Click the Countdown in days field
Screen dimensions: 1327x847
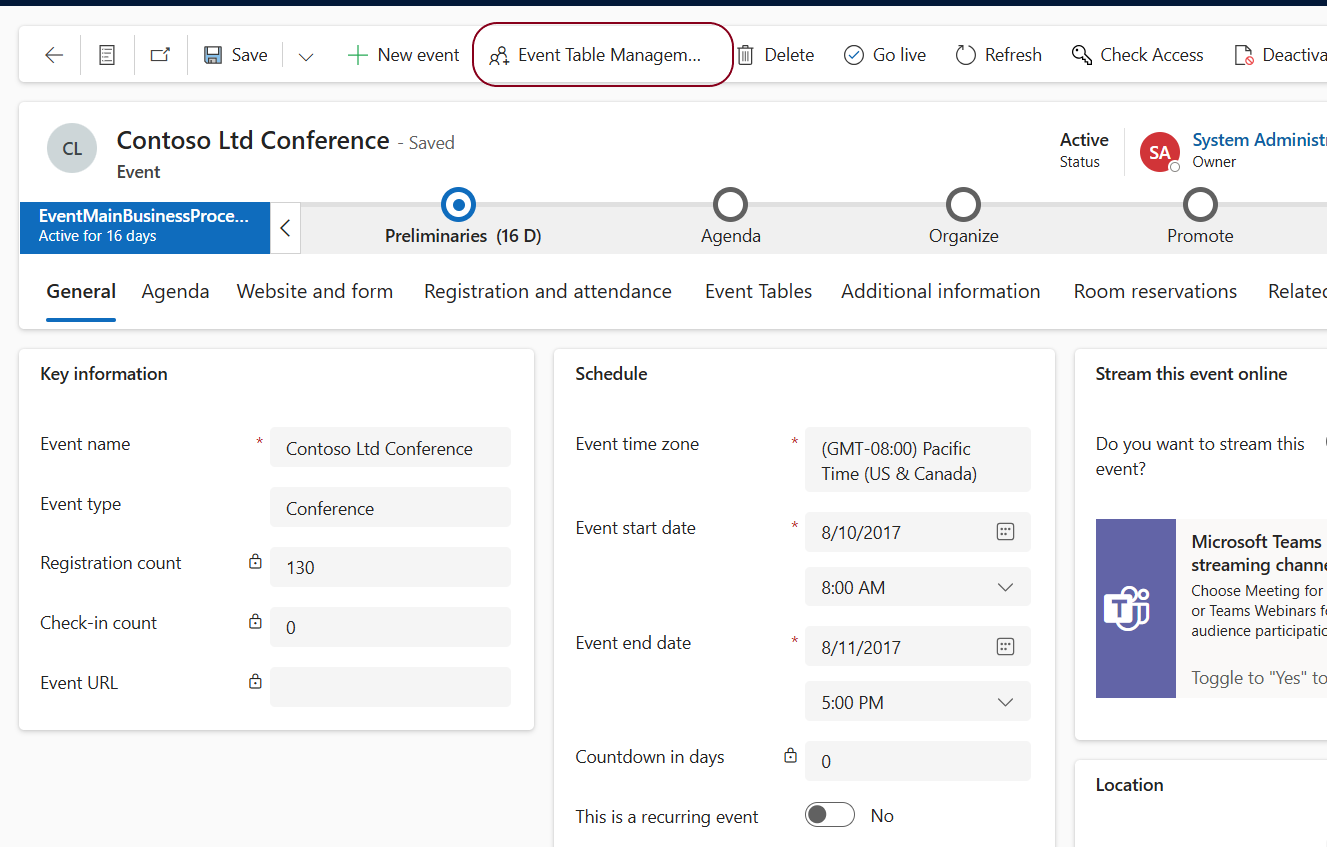click(917, 761)
